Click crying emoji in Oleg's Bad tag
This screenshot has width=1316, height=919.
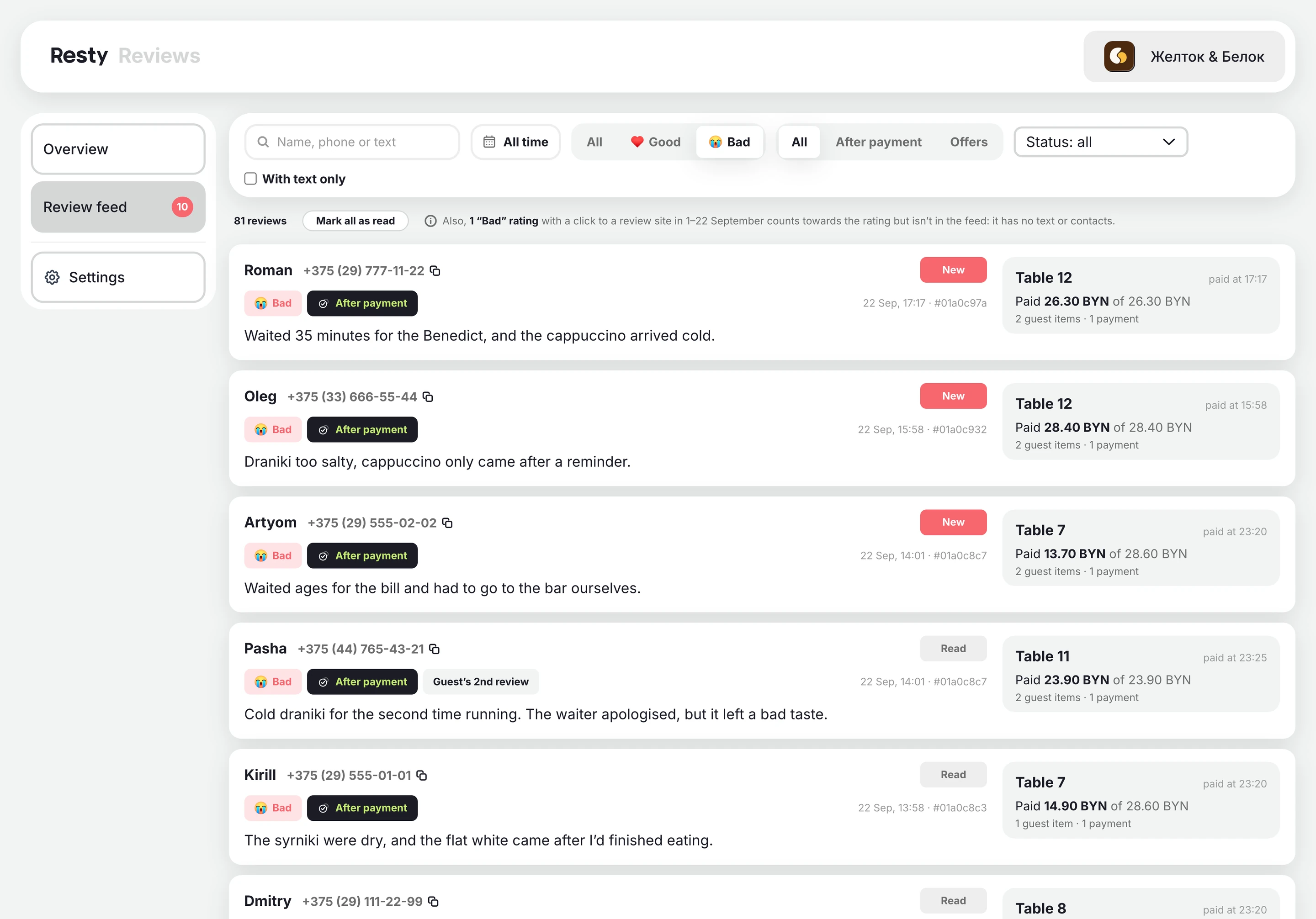click(261, 430)
